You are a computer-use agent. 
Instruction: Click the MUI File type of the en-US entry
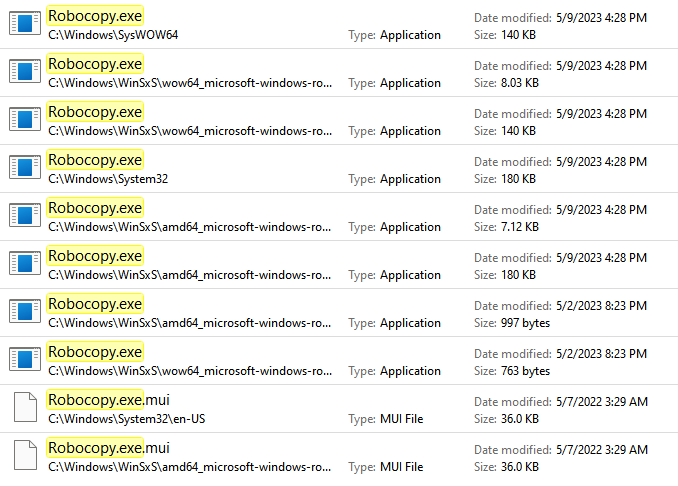coord(401,419)
